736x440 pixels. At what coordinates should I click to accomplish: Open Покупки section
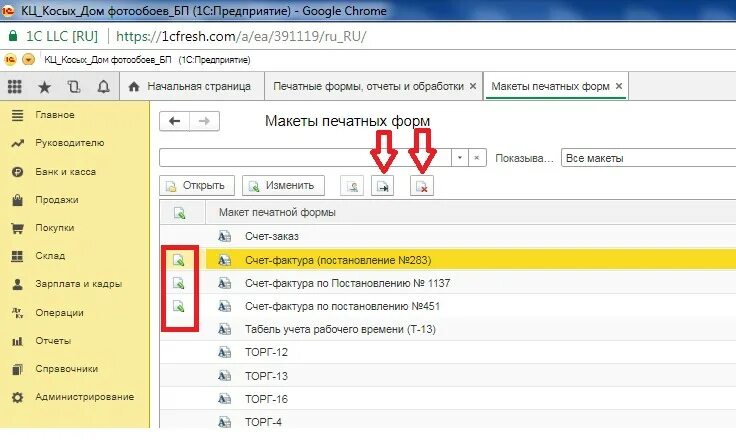[x=54, y=228]
